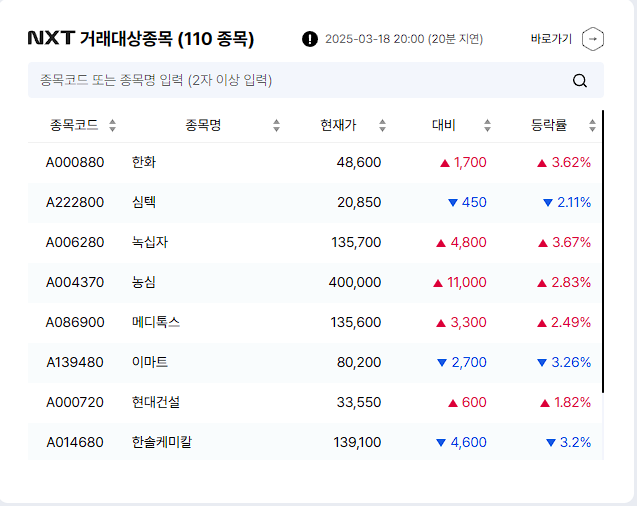The image size is (637, 506).
Task: Select stock name 한솔케미칼
Action: tap(162, 442)
